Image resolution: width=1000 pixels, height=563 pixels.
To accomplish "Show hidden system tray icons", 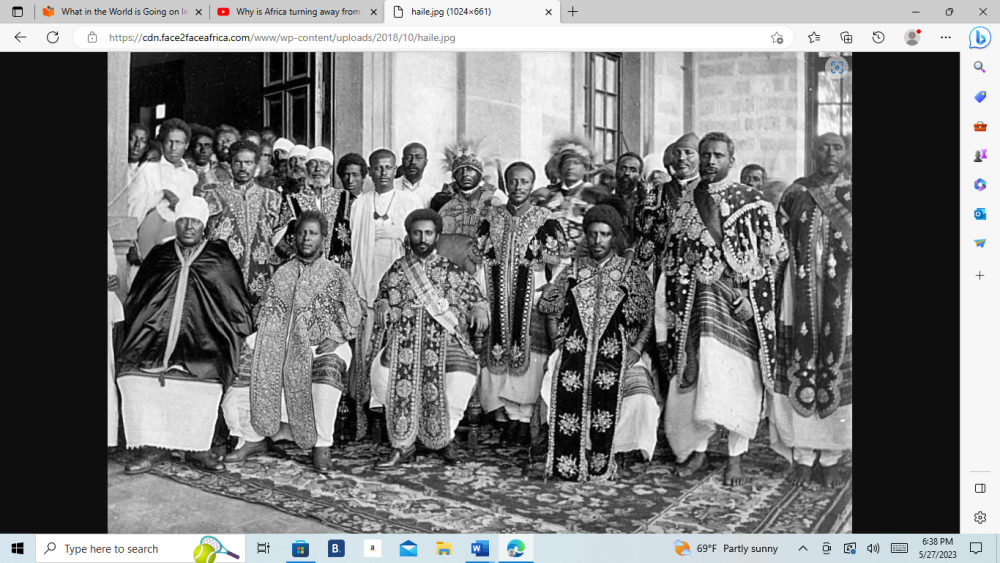I will pyautogui.click(x=802, y=548).
